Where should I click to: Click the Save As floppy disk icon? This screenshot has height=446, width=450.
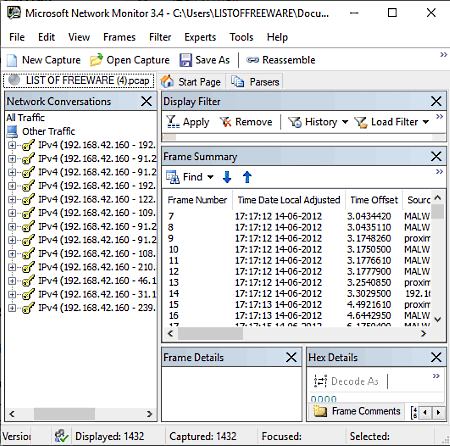click(x=185, y=60)
